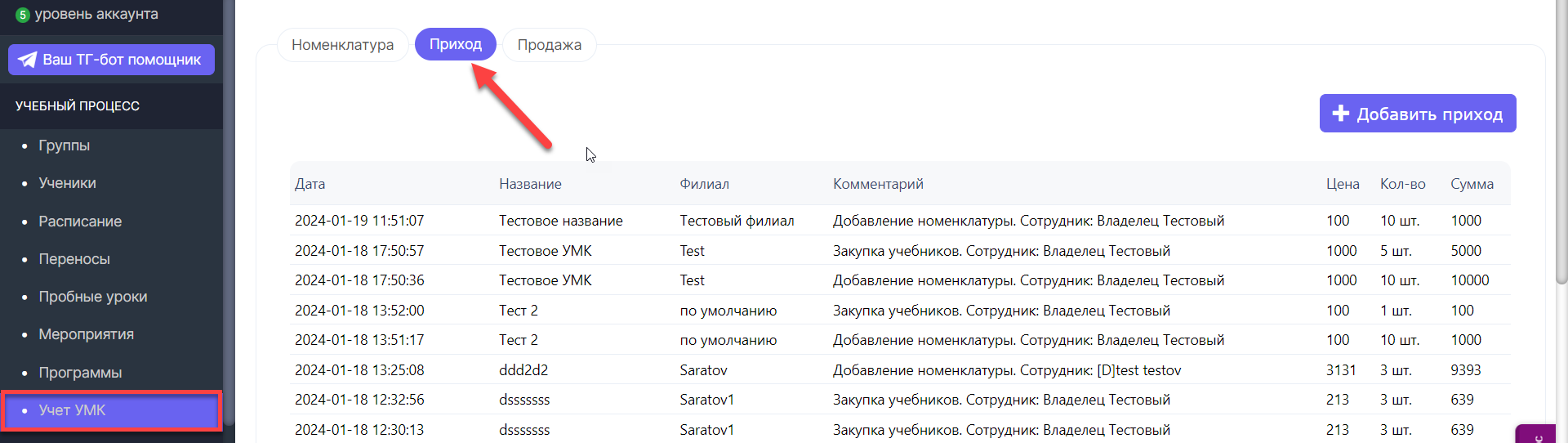Click dsssssss in the 12:30:13 row

pyautogui.click(x=524, y=430)
